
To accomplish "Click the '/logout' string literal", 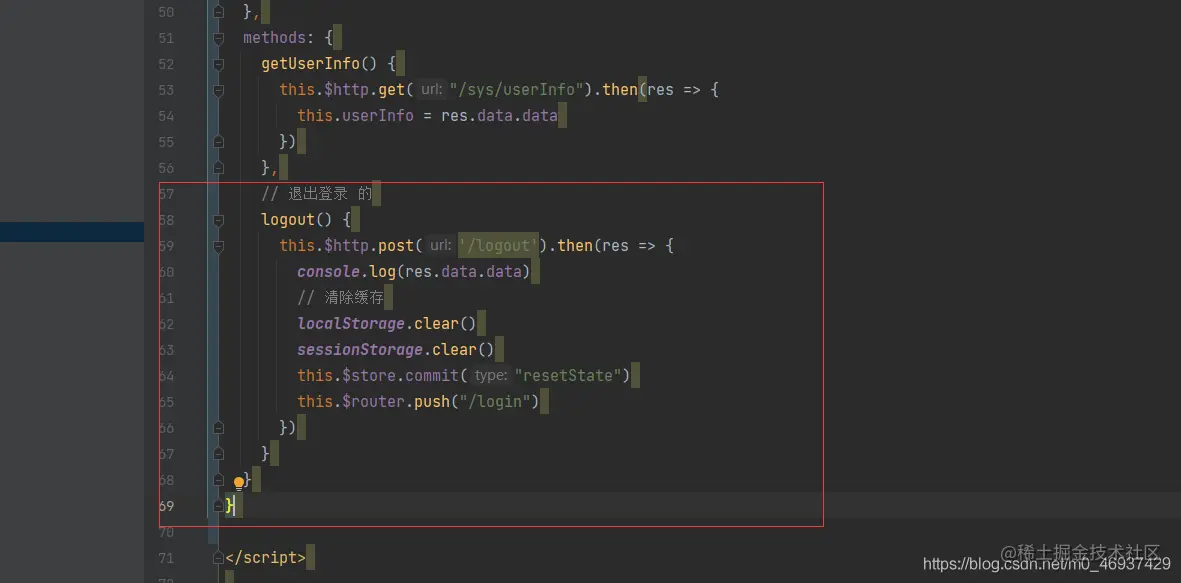I will point(499,246).
